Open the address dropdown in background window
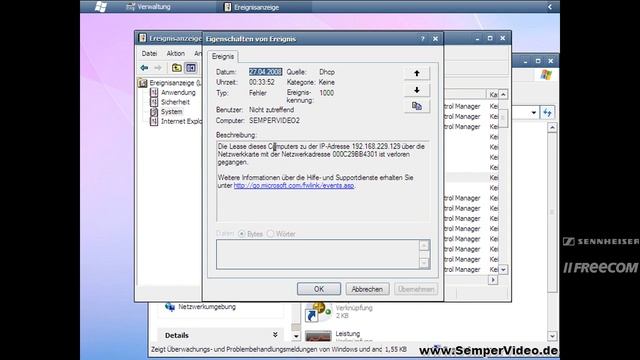 click(x=533, y=113)
